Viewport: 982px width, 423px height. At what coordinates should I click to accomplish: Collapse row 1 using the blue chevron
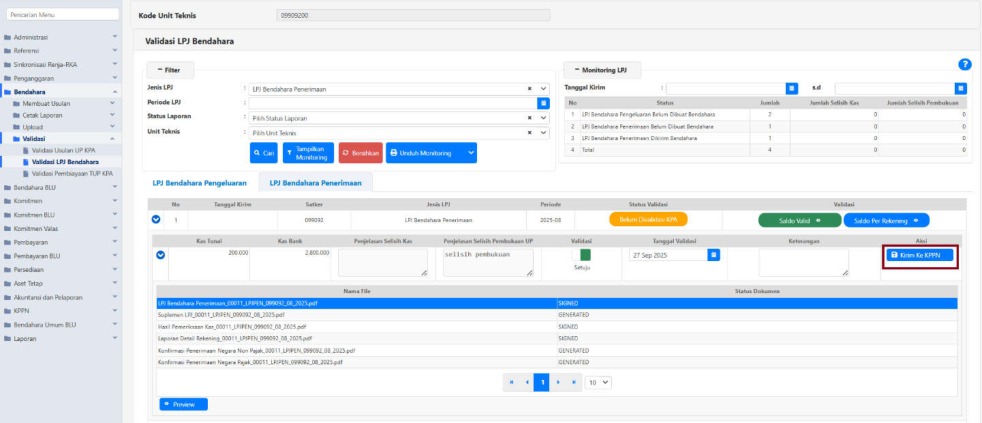(156, 219)
